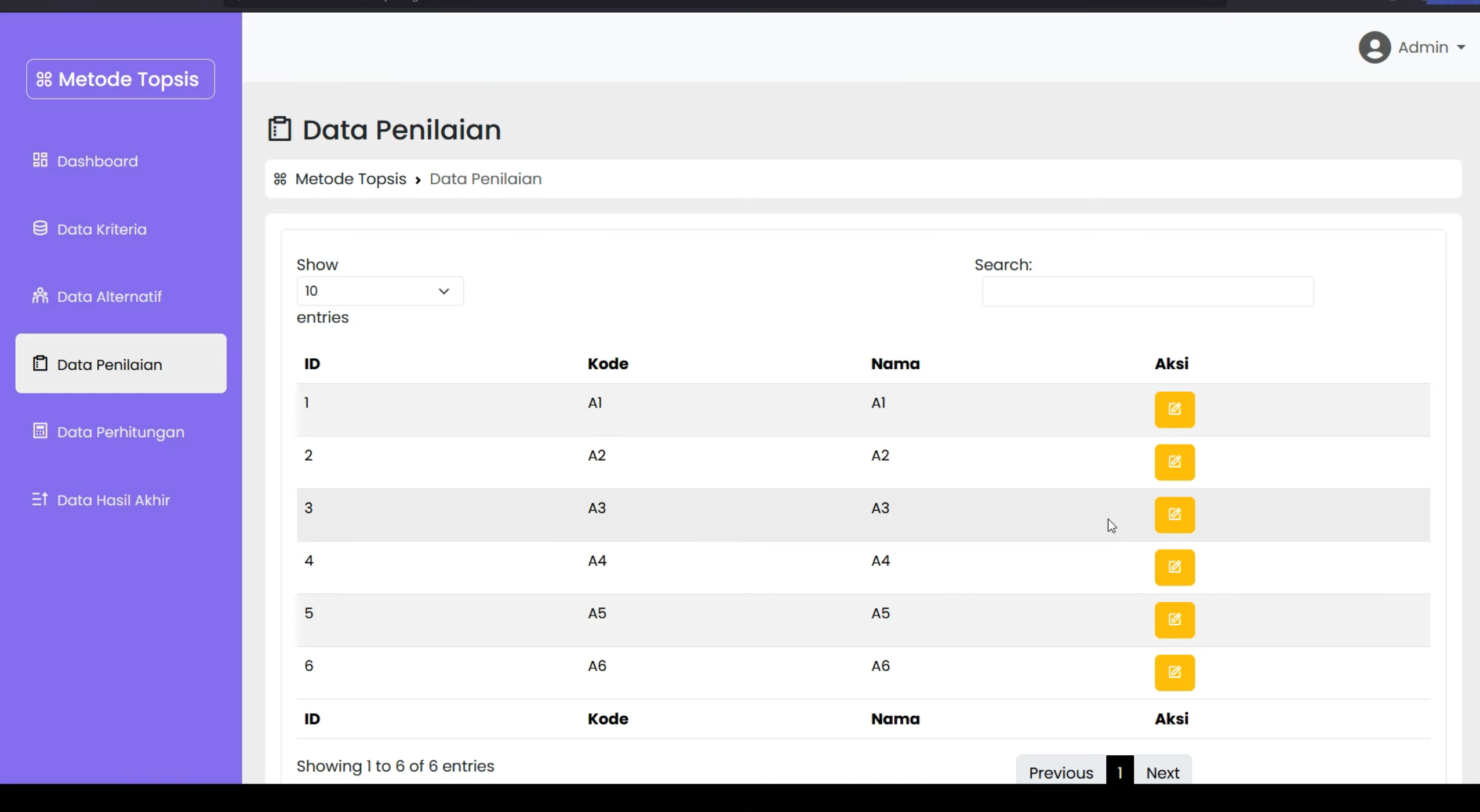
Task: Click the edit icon for row A6
Action: 1174,672
